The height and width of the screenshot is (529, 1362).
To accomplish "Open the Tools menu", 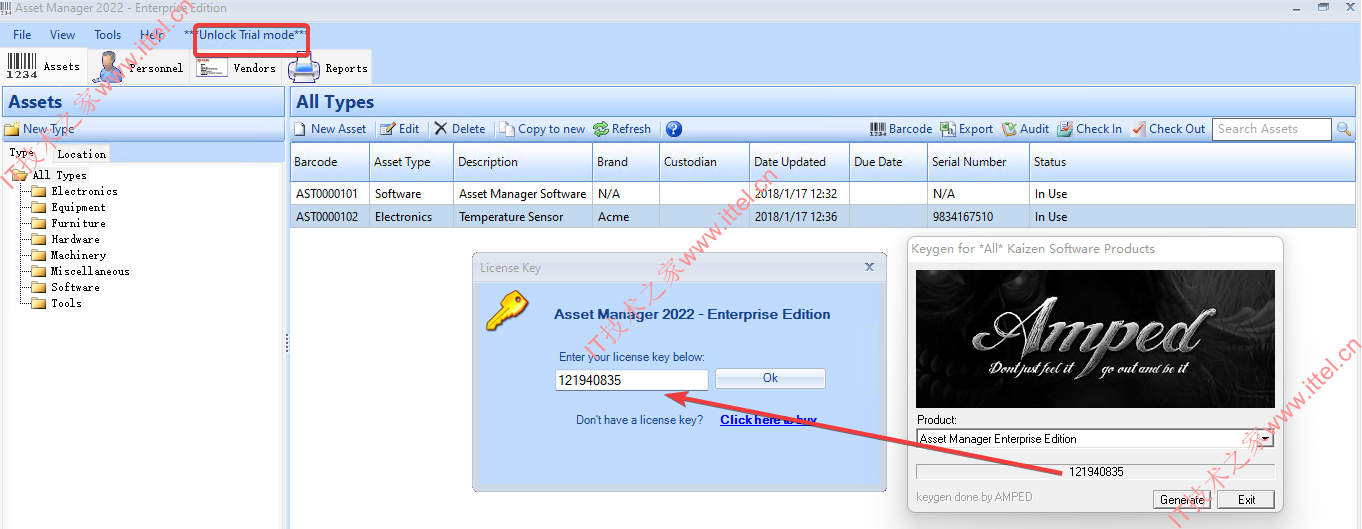I will point(107,35).
